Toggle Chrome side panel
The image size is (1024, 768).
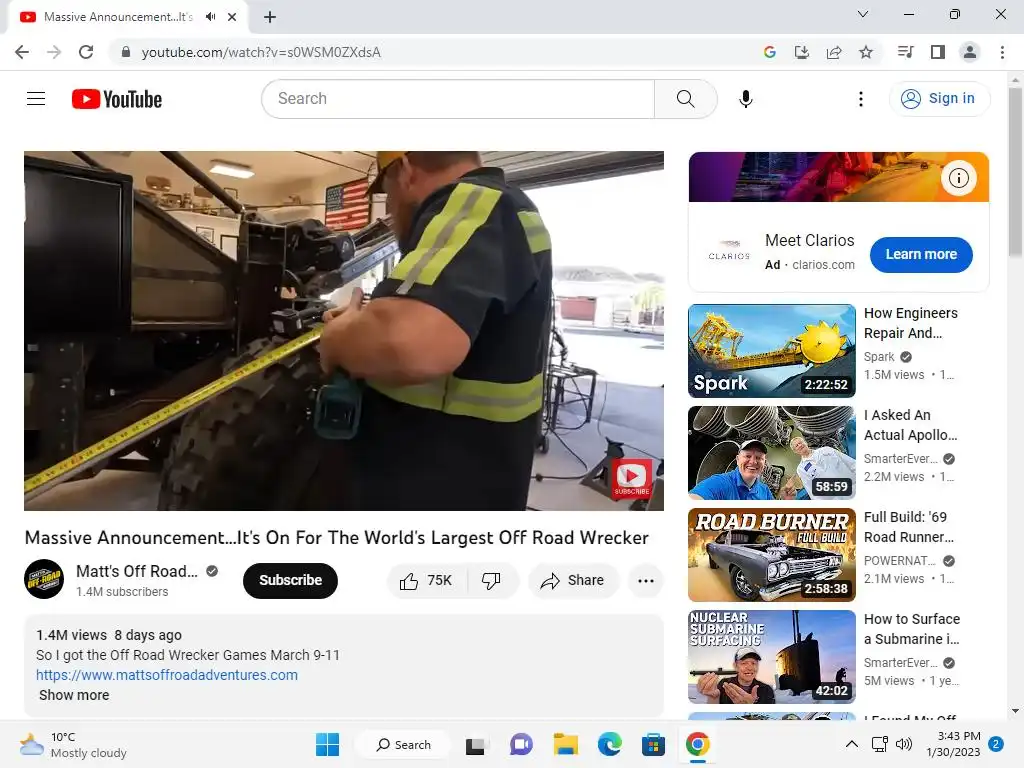pyautogui.click(x=938, y=52)
